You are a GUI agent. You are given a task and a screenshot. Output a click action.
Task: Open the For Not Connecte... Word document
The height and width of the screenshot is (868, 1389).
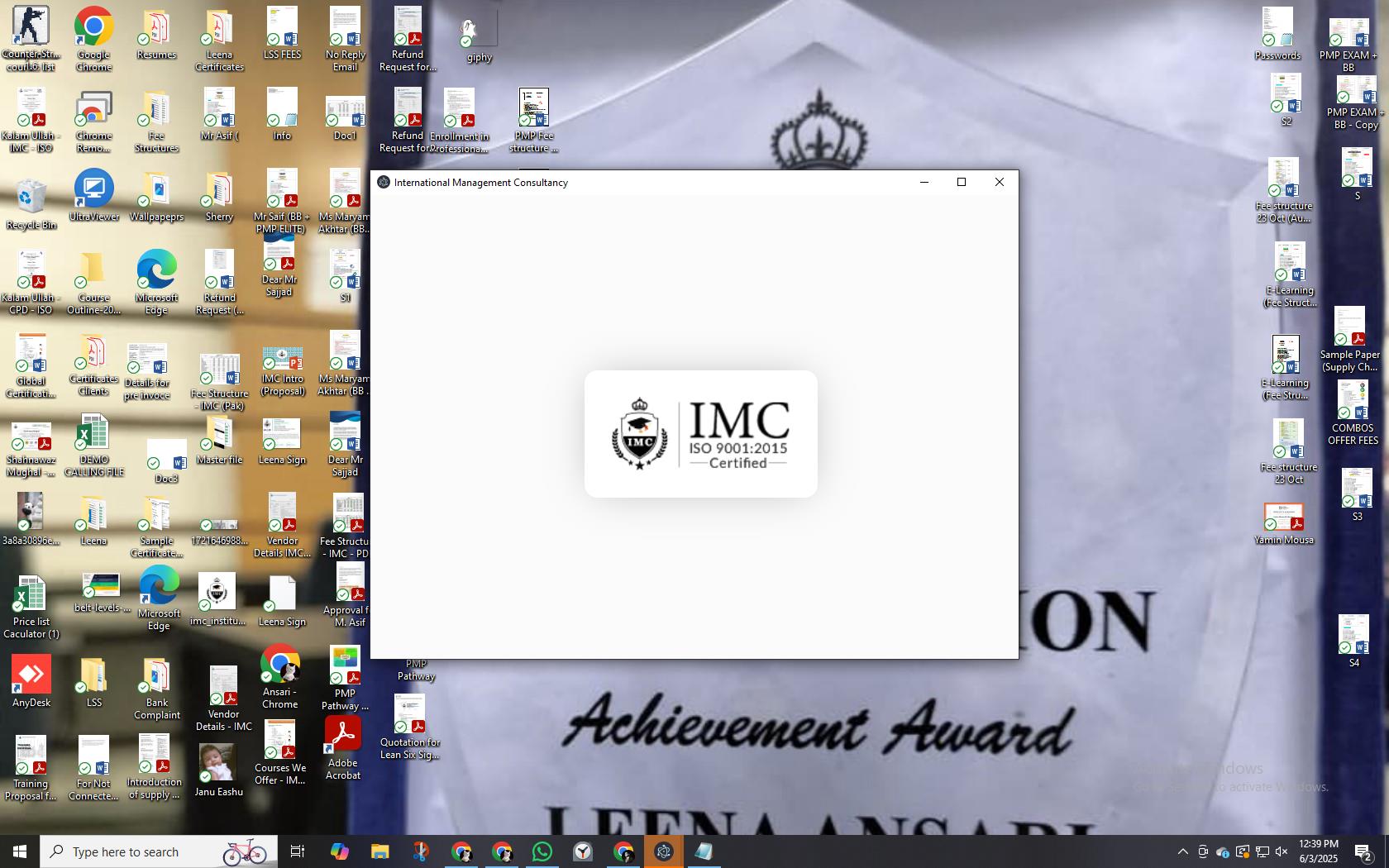[93, 769]
